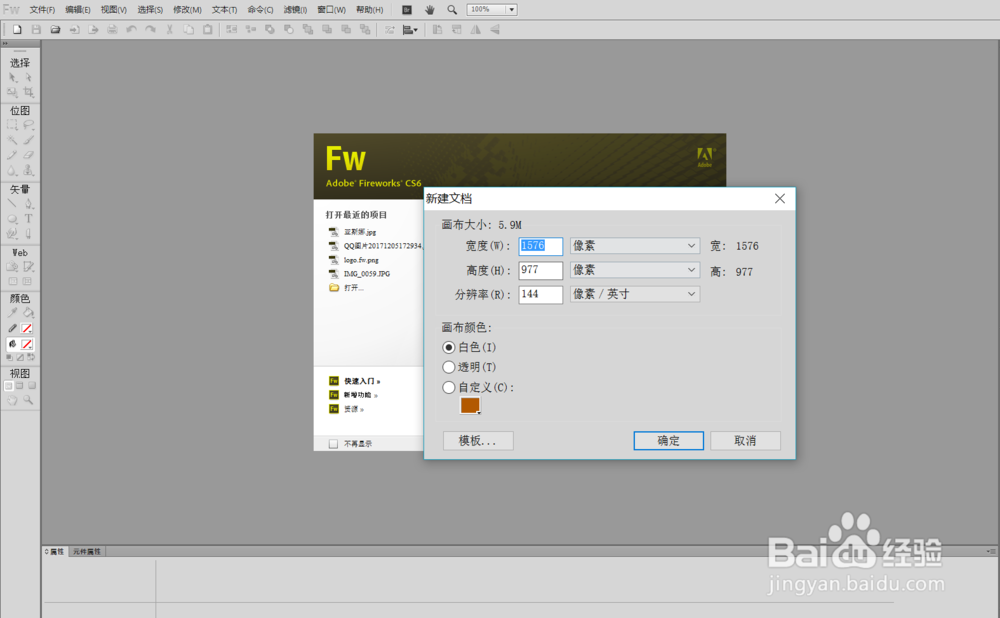Open the 视图(V) menu
This screenshot has height=618, width=1000.
click(x=114, y=10)
